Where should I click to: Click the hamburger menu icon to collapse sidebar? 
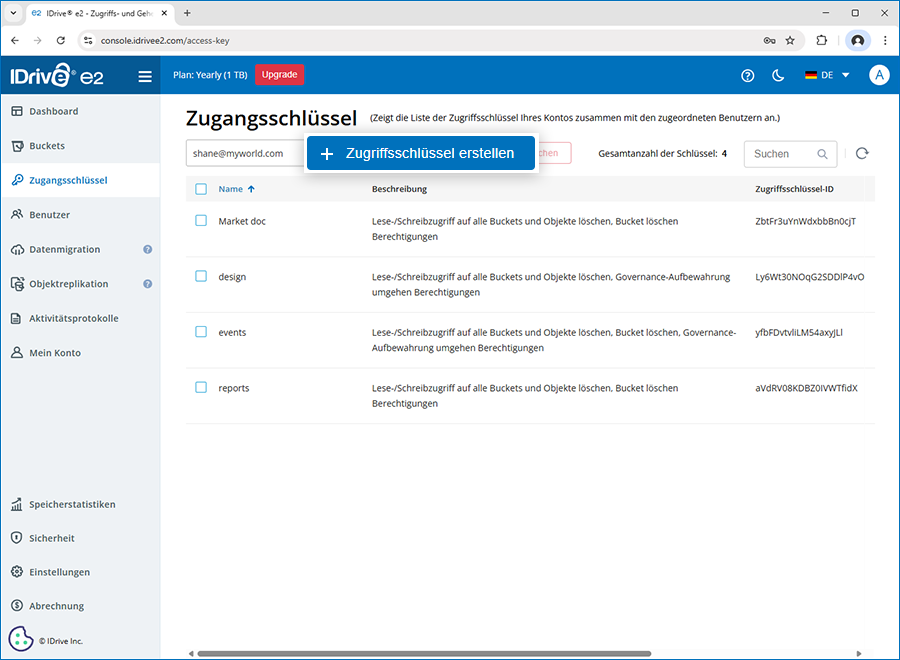(145, 76)
